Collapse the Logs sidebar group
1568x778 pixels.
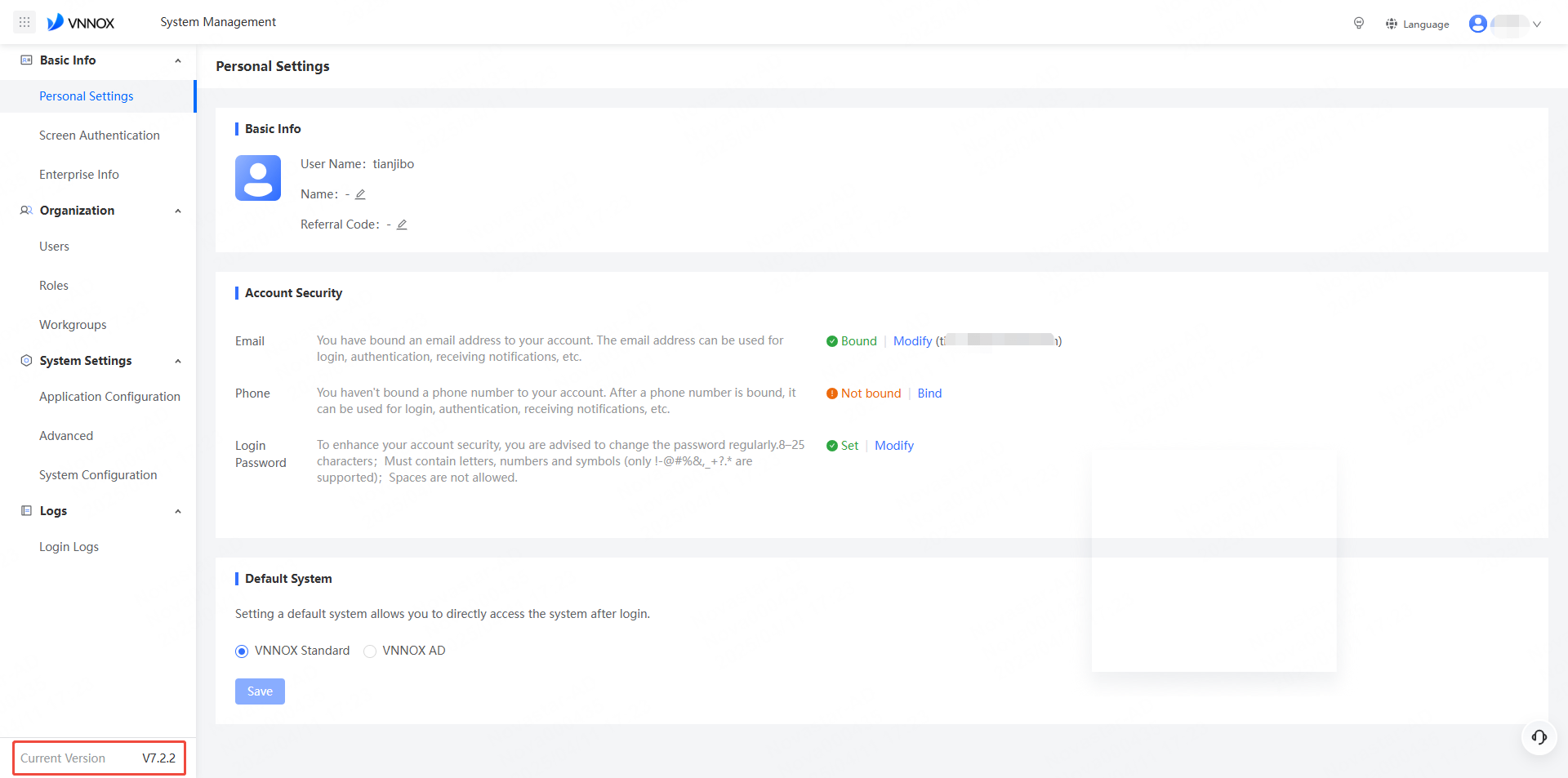pyautogui.click(x=178, y=511)
